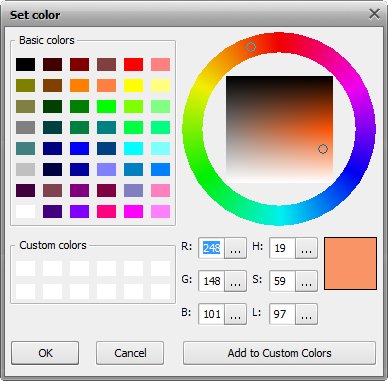Viewport: 388px width, 381px height.
Task: Pick the cyan basic color swatch
Action: pyautogui.click(x=133, y=148)
